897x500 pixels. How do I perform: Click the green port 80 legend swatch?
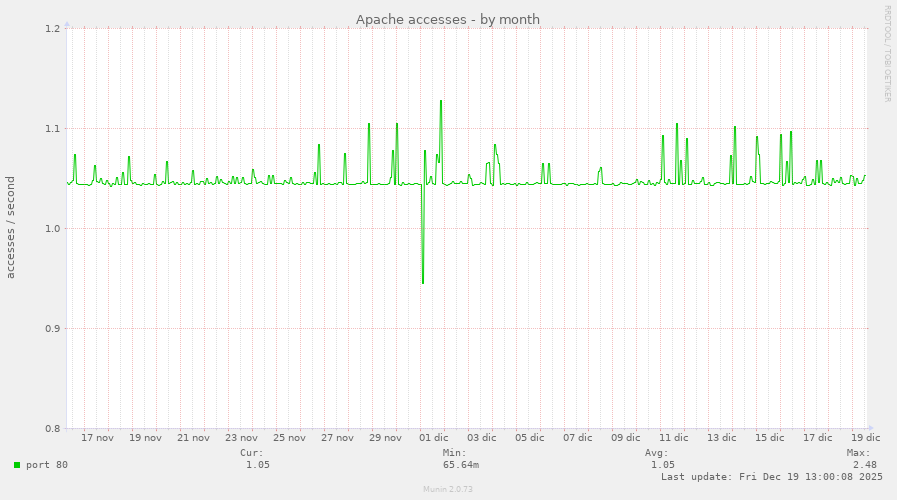(x=17, y=465)
